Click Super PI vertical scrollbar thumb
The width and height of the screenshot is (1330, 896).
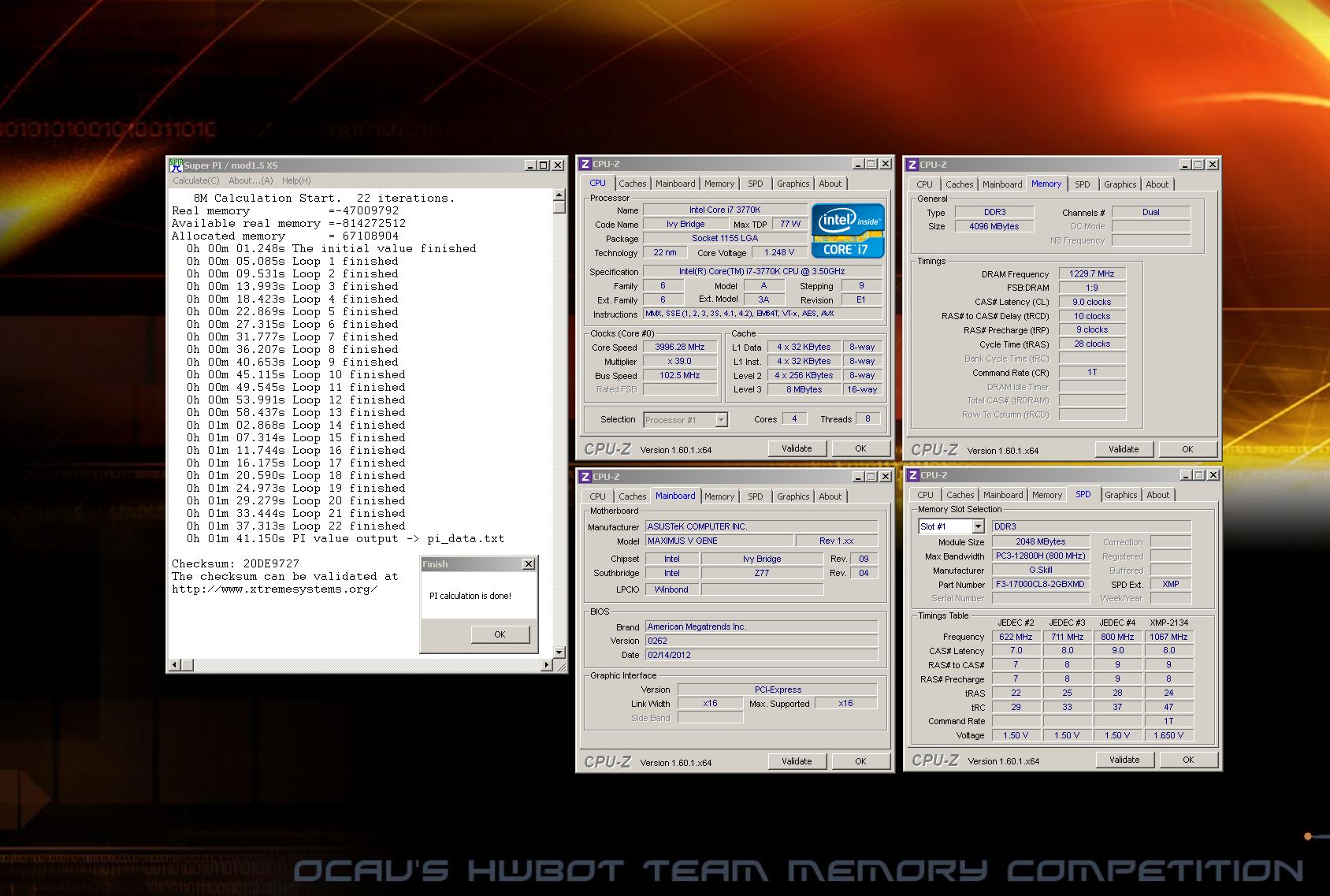[559, 207]
